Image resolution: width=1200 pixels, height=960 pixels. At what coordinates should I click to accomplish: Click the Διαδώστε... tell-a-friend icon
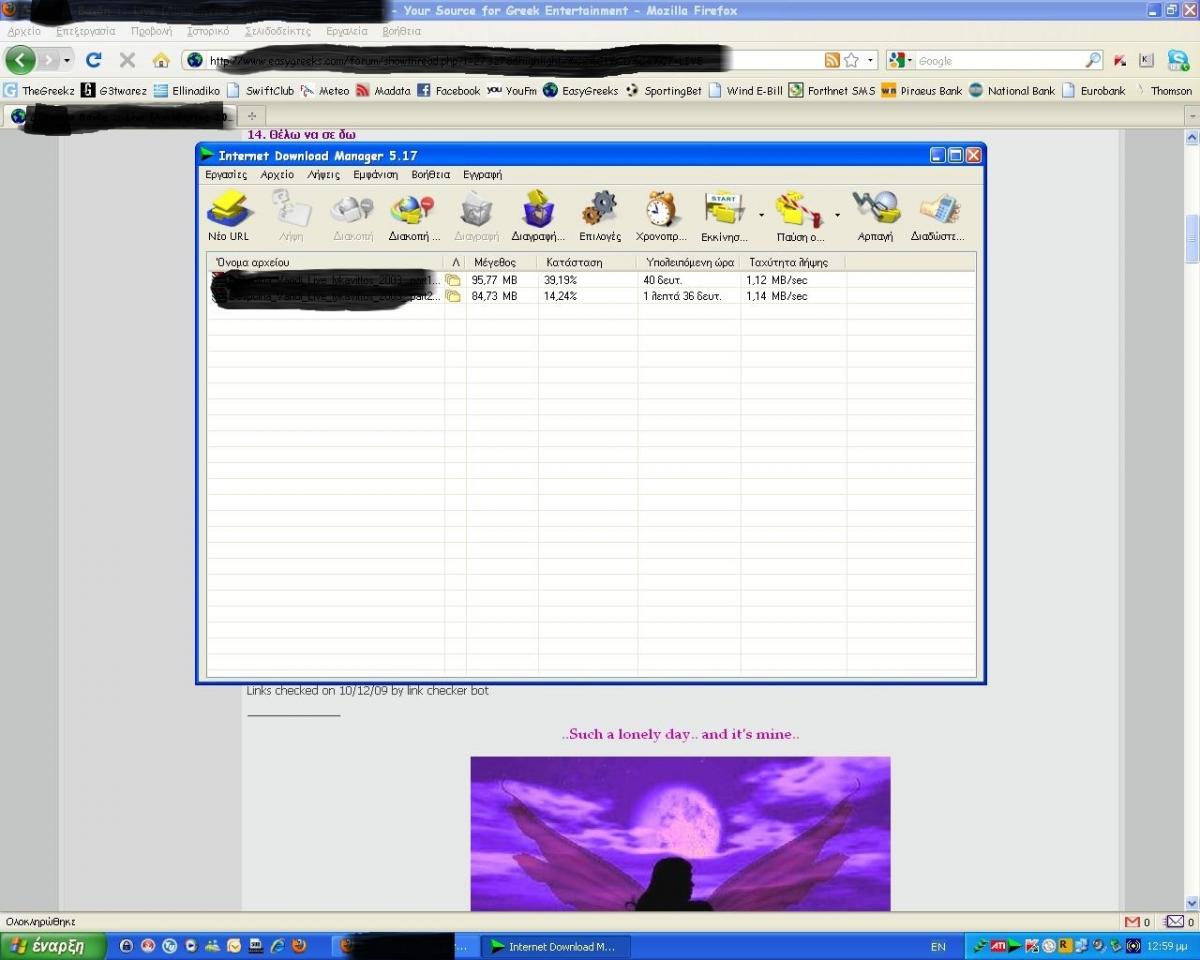938,216
